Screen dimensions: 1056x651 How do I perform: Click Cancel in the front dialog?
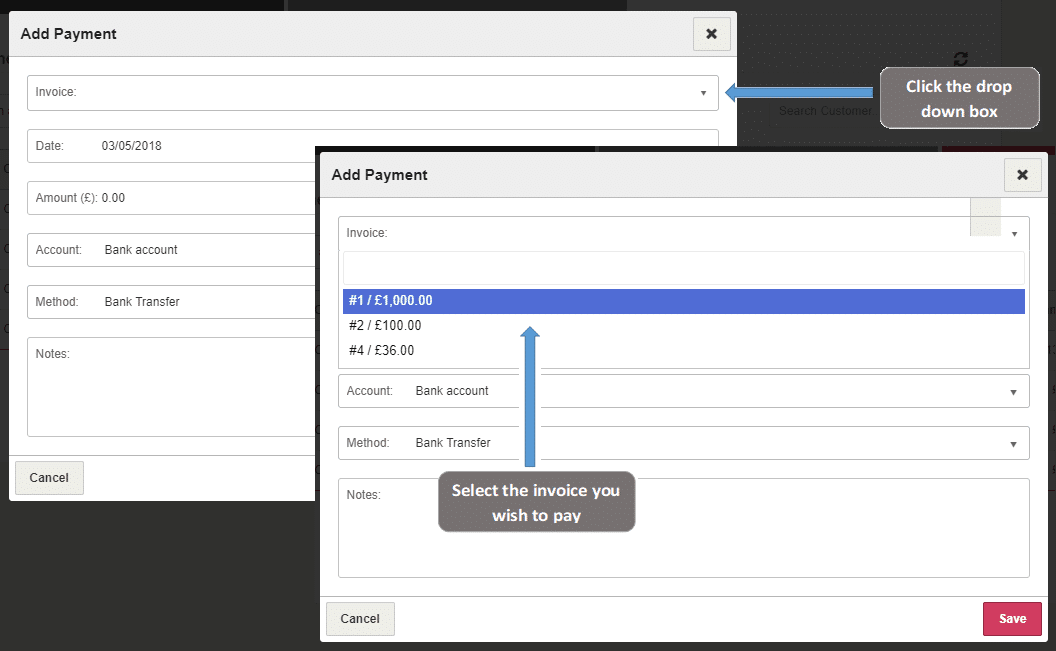tap(360, 619)
